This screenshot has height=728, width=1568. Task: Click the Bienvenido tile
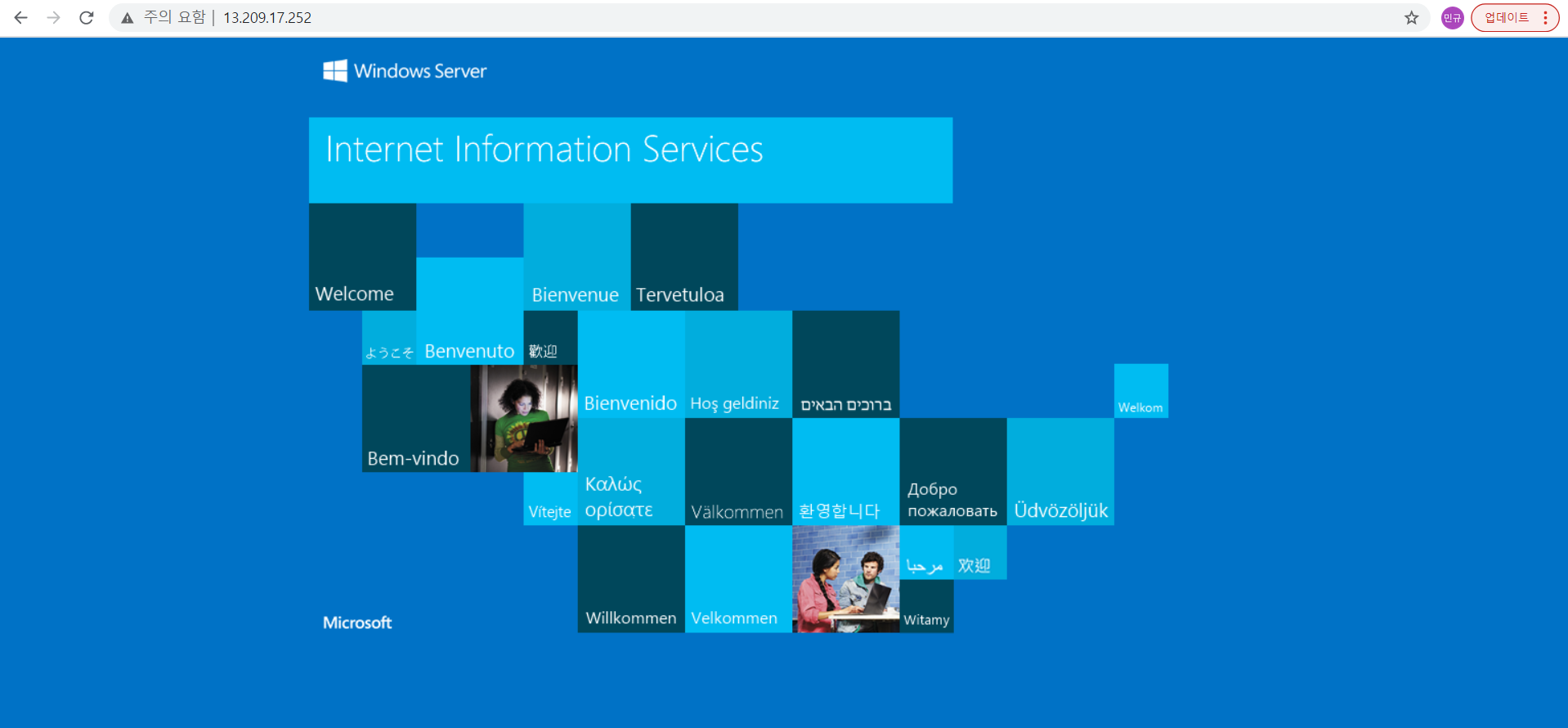(631, 365)
